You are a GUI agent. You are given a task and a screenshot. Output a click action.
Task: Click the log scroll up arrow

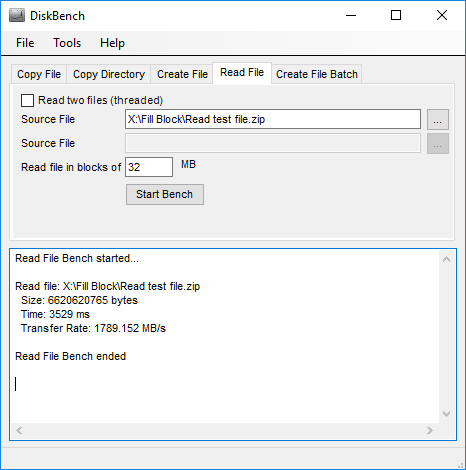tap(446, 259)
